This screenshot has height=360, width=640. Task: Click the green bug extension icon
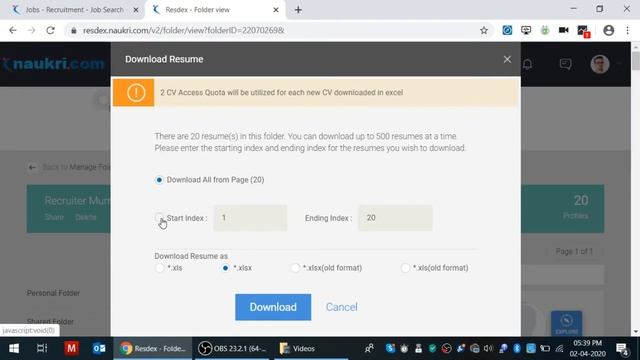point(545,30)
